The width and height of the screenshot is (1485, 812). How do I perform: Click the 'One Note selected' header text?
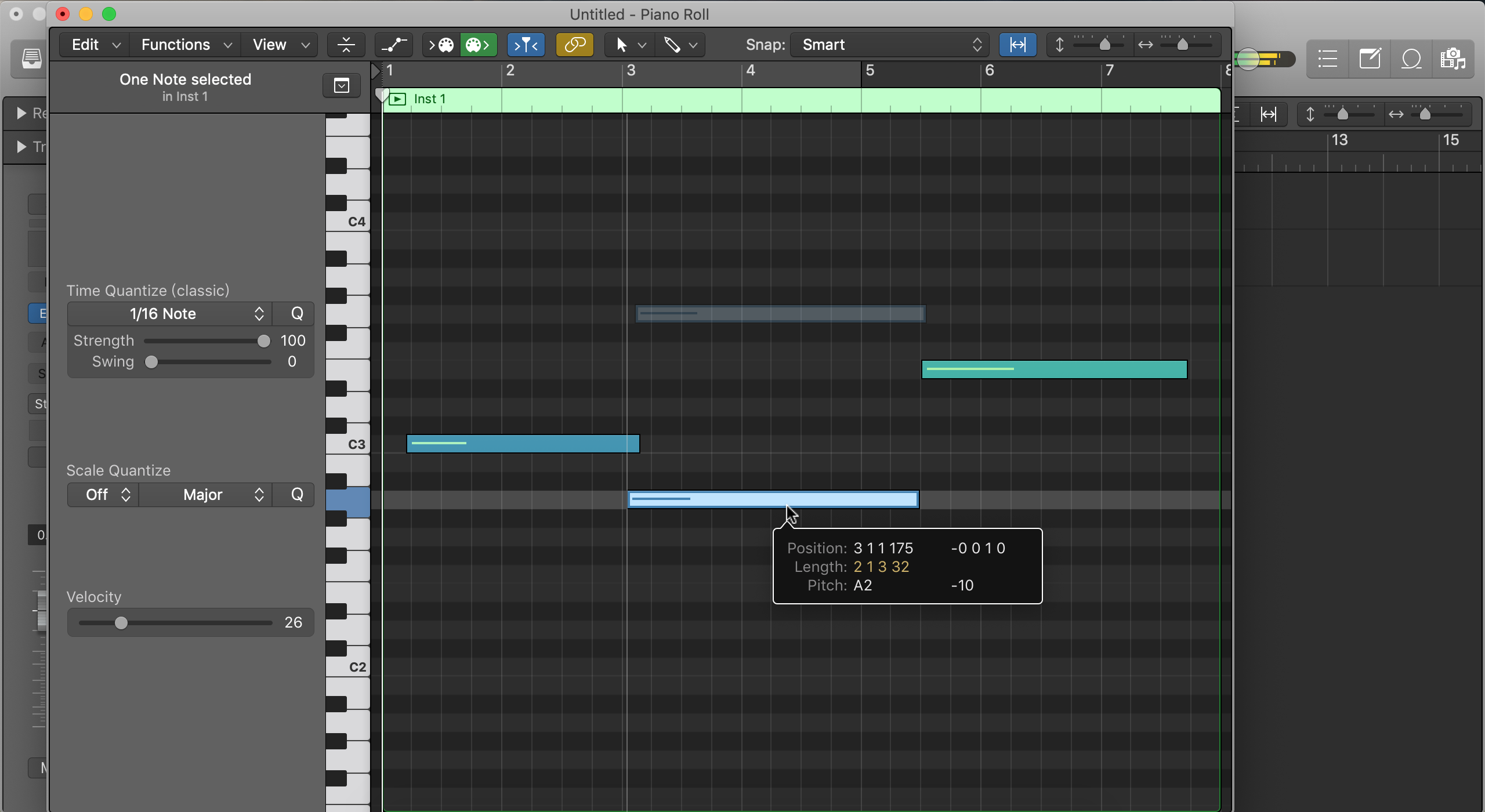(x=185, y=79)
